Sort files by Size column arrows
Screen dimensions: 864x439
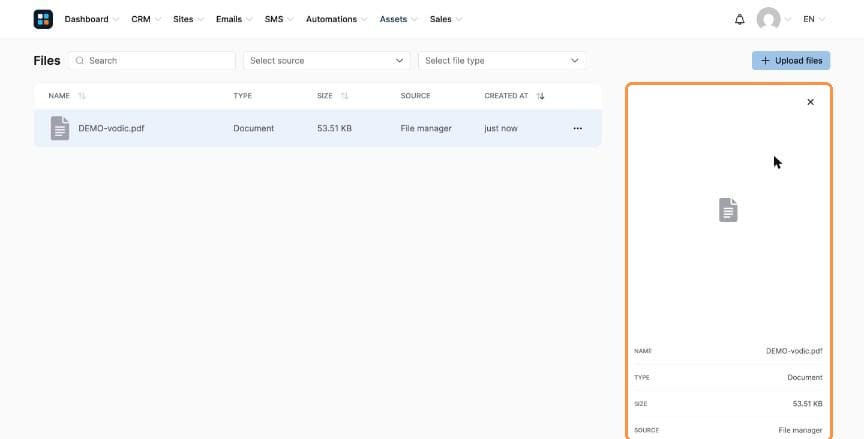point(344,96)
